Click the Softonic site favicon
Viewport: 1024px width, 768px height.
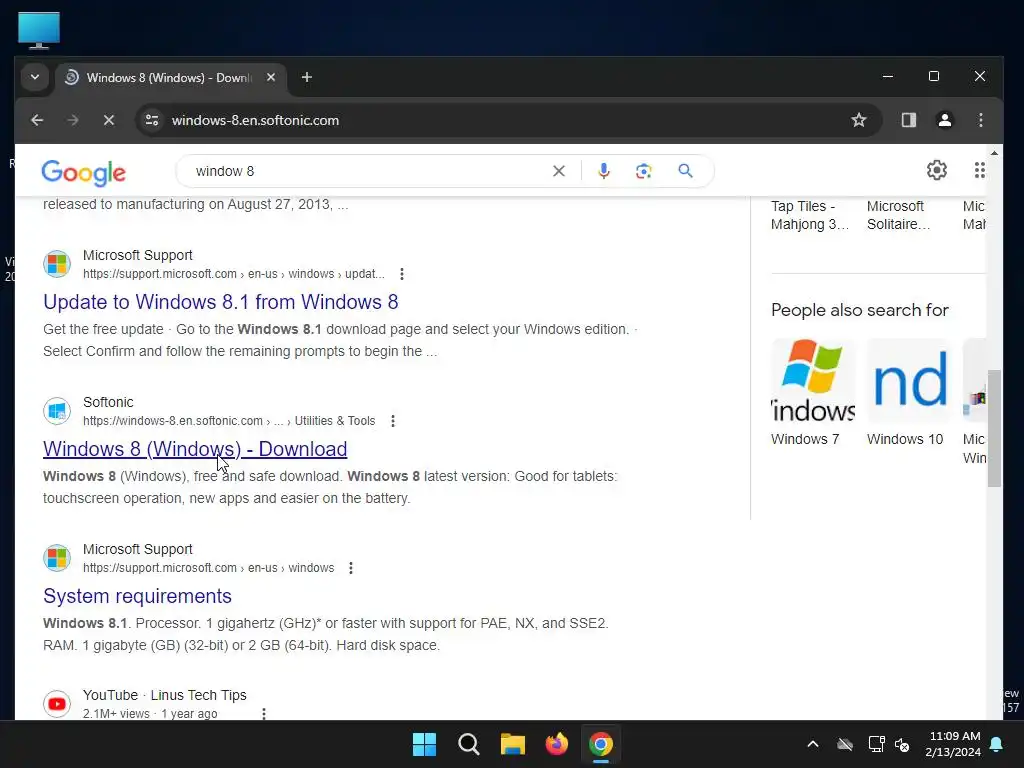[x=57, y=411]
